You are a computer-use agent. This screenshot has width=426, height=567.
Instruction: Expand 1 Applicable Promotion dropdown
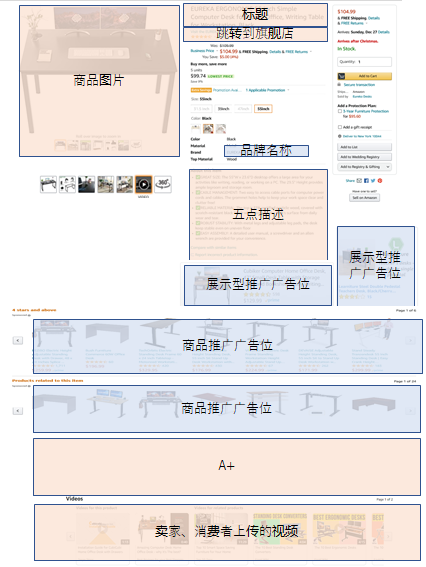coord(288,90)
